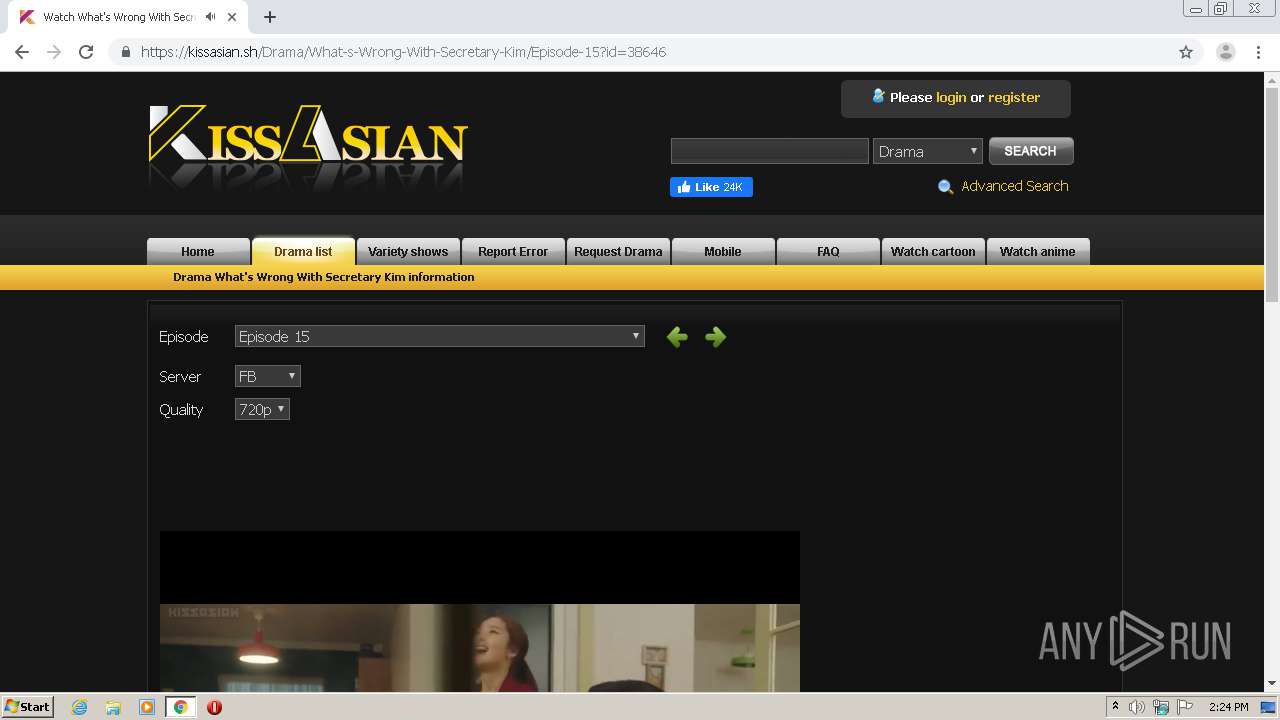The width and height of the screenshot is (1280, 720).
Task: Open media player from taskbar
Action: coord(147,707)
